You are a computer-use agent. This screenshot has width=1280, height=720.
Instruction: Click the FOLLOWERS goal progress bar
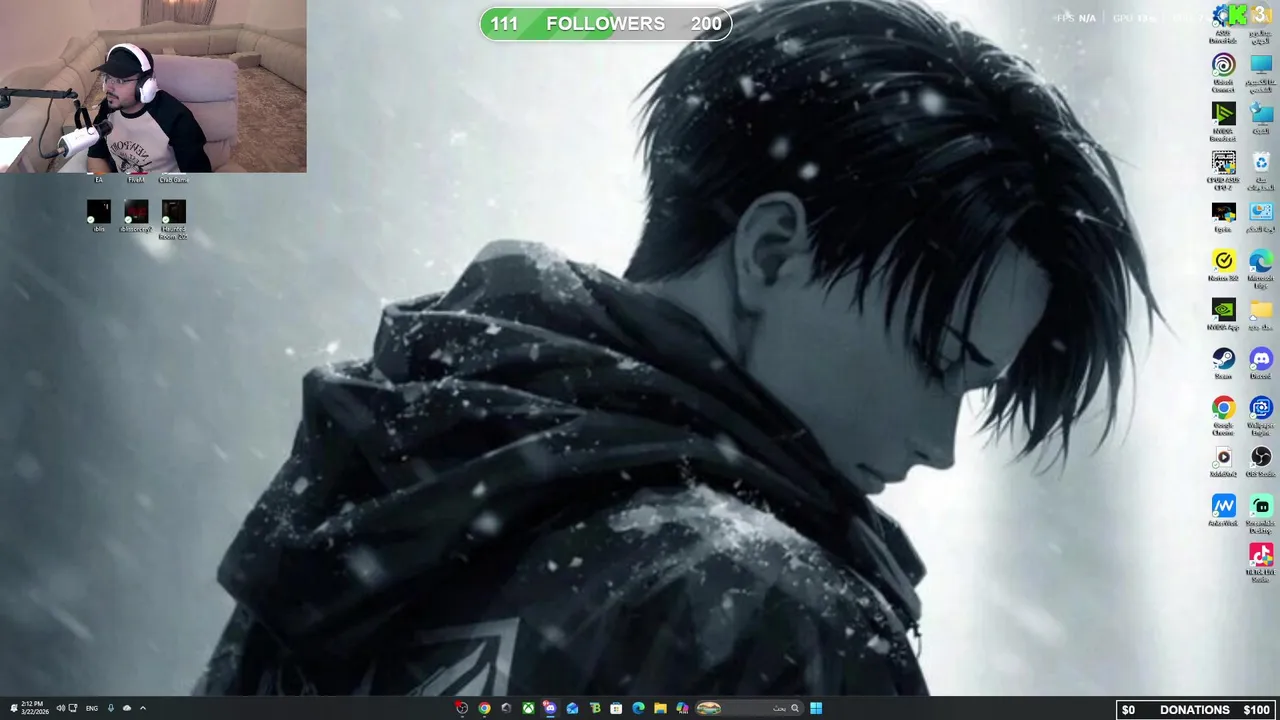pos(606,24)
